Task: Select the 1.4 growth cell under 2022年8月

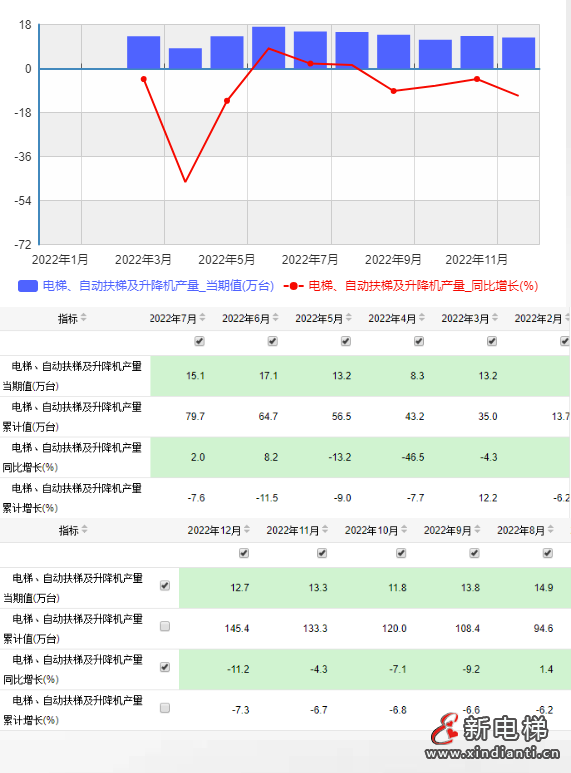Action: [546, 669]
